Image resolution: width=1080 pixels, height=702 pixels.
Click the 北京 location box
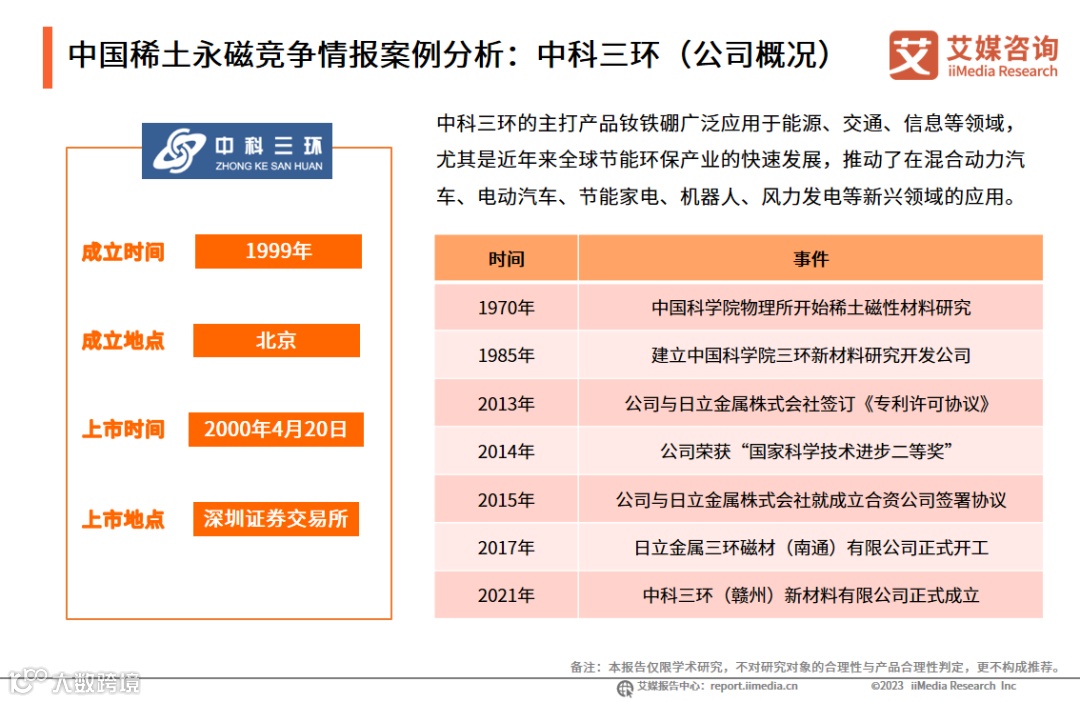point(276,340)
